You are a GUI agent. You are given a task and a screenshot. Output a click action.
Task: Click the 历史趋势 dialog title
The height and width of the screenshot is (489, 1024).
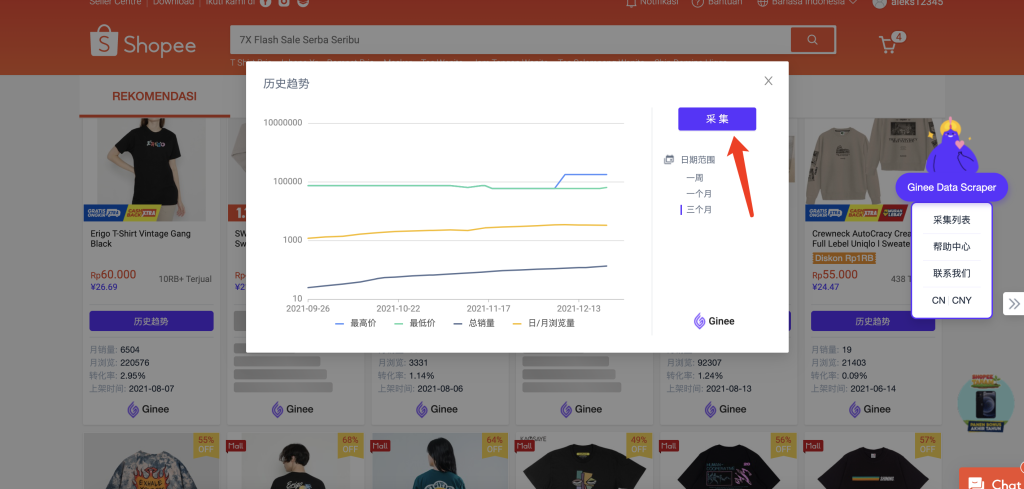tap(286, 84)
